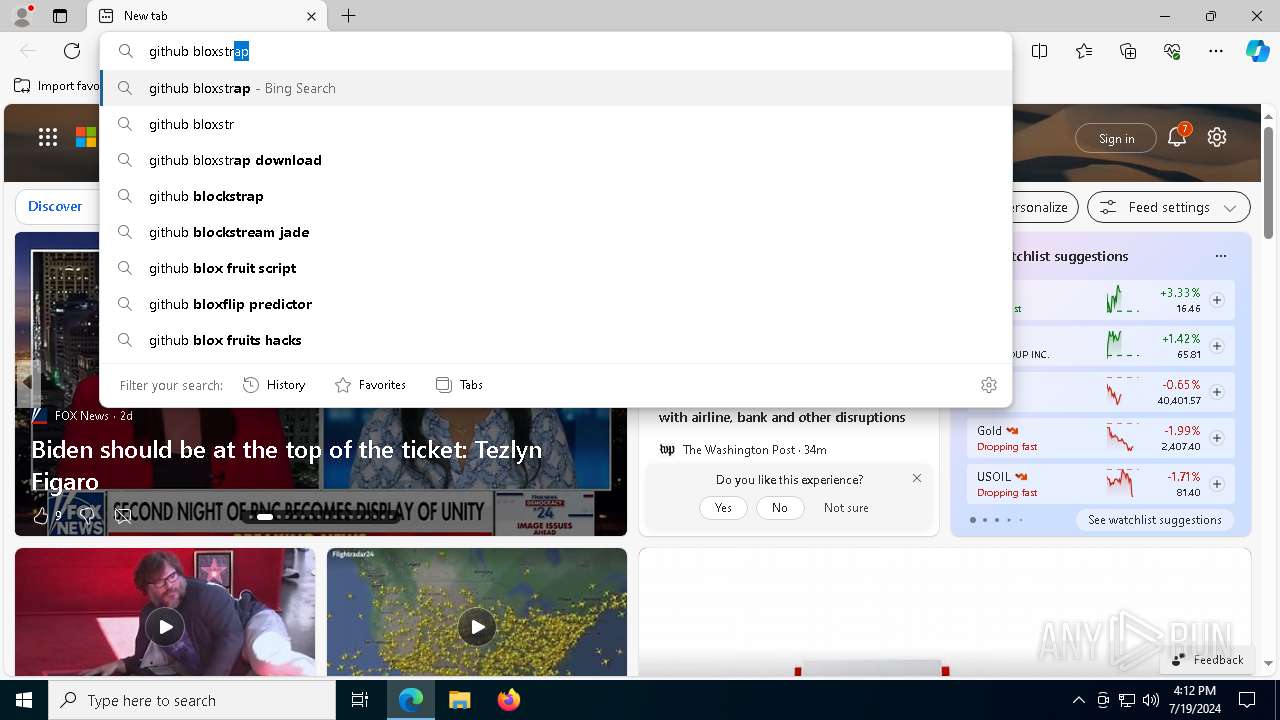Click Import favorites in the bookmarks bar
Screen dimensions: 1280x720
pos(57,86)
